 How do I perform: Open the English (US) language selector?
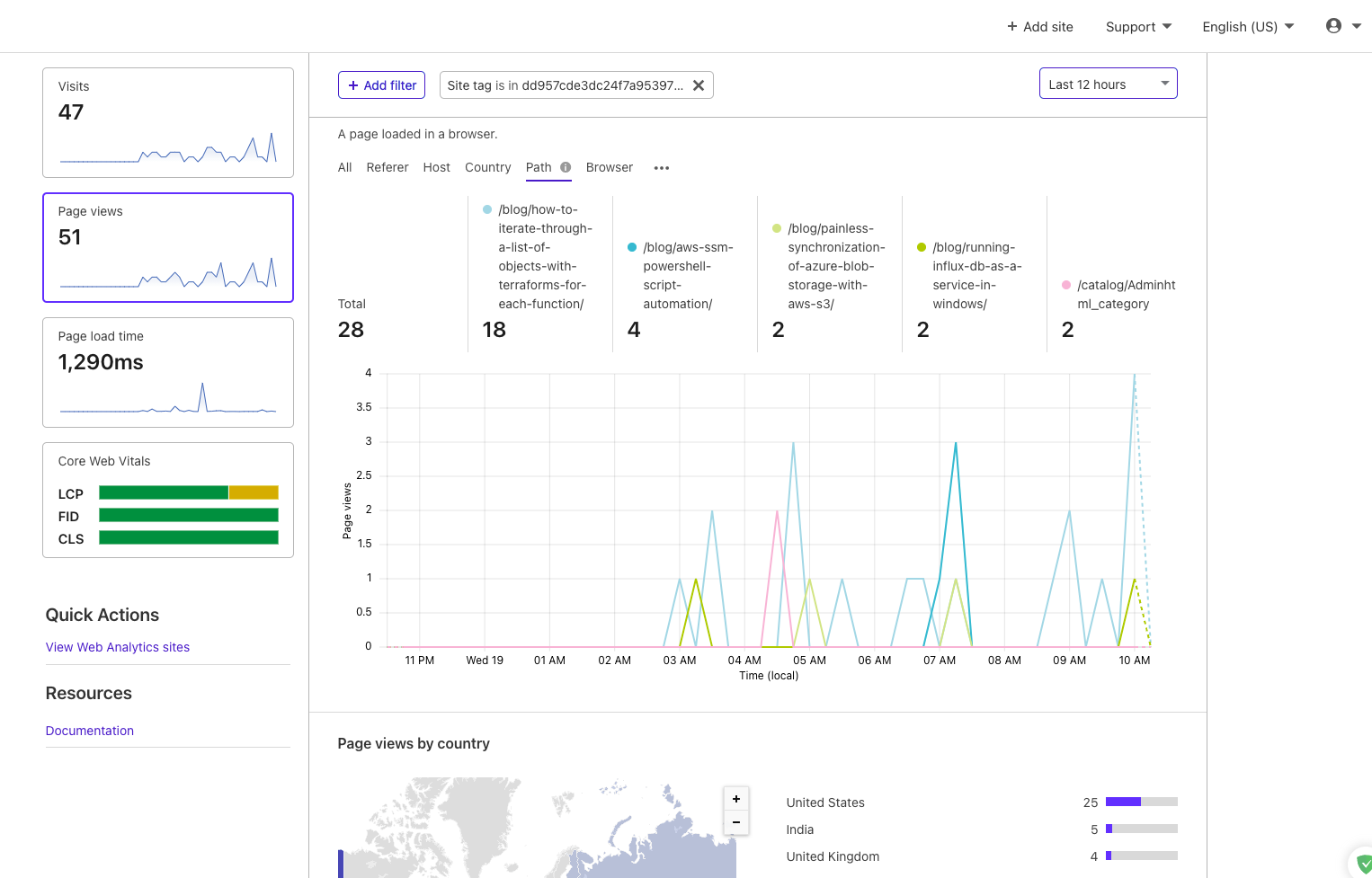(1248, 27)
